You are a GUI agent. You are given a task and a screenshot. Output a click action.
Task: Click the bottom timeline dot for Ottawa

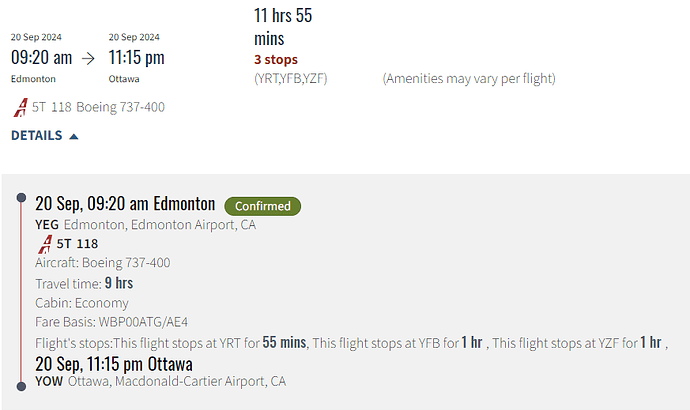(x=21, y=386)
